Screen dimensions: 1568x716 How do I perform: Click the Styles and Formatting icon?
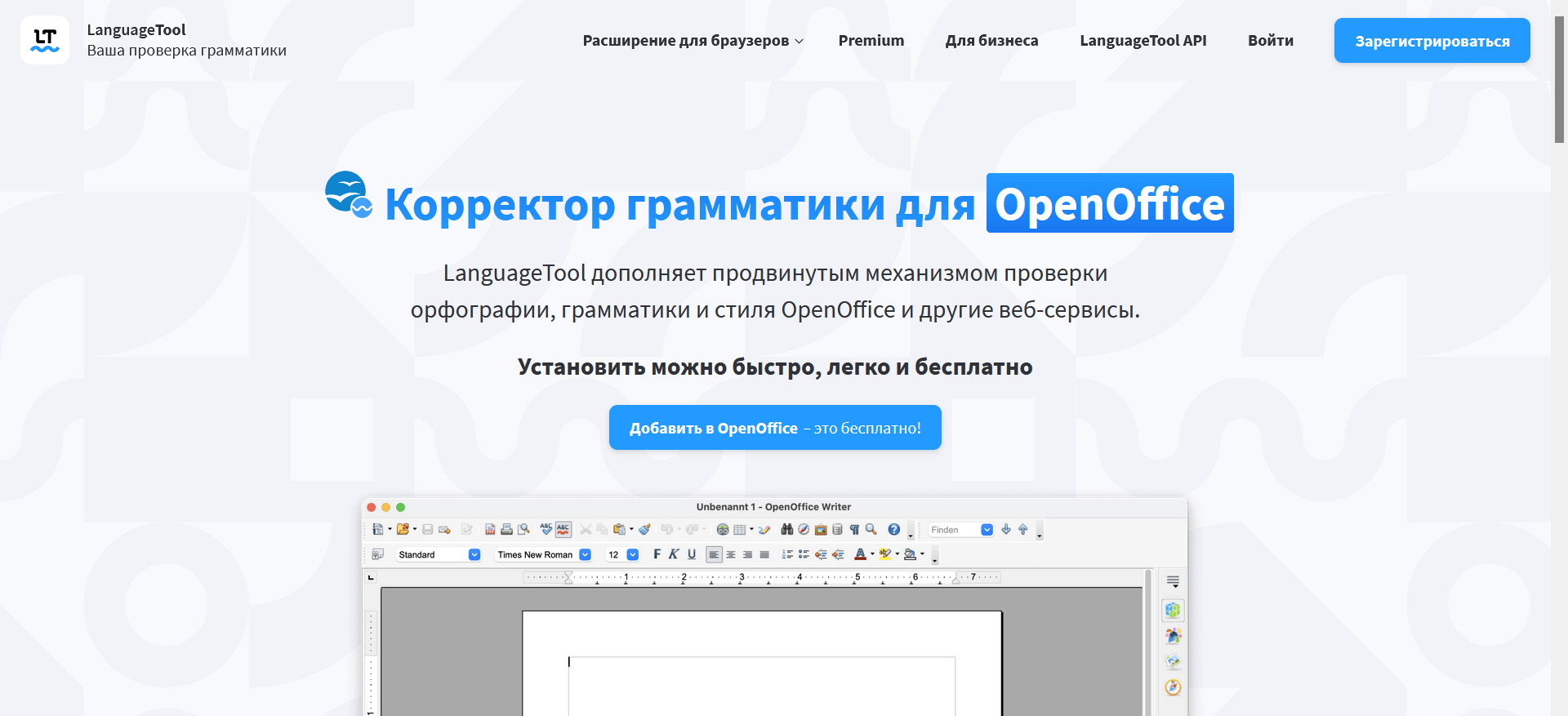point(377,554)
